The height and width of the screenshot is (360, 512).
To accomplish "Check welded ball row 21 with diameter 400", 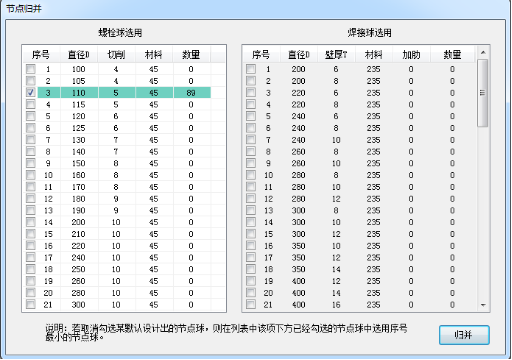I will (251, 304).
